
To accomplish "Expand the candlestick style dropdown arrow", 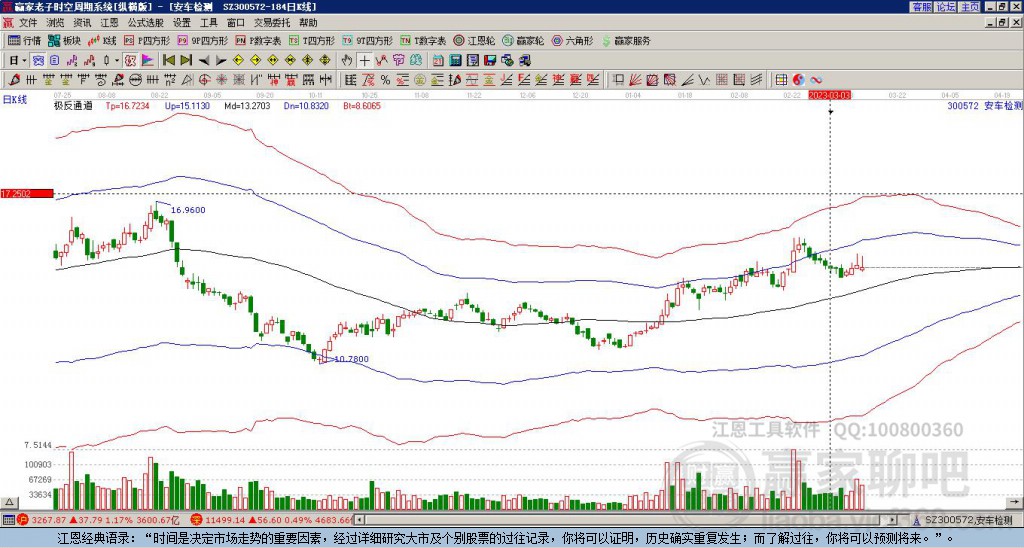I will tap(117, 61).
